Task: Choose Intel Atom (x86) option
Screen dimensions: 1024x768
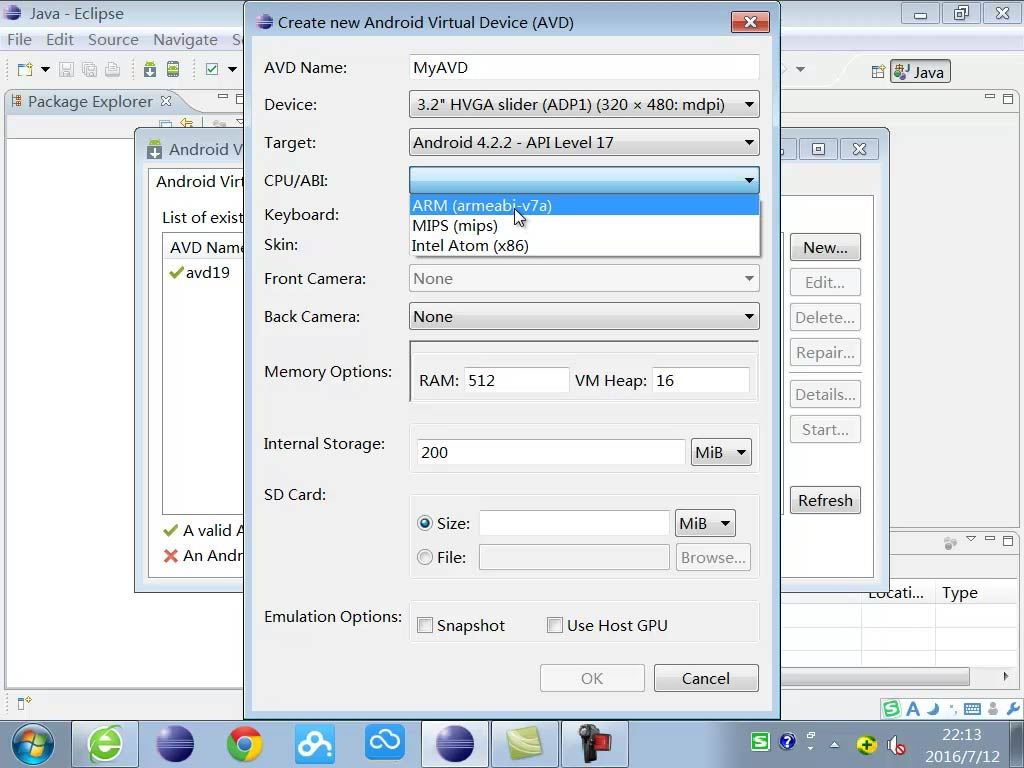Action: pyautogui.click(x=584, y=246)
